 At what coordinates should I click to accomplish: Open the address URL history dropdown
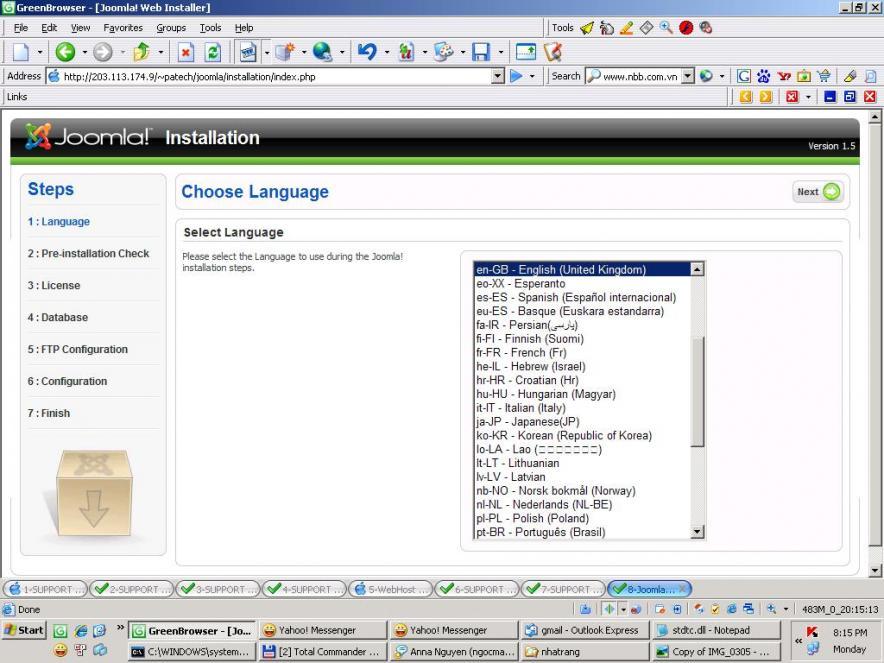point(497,76)
